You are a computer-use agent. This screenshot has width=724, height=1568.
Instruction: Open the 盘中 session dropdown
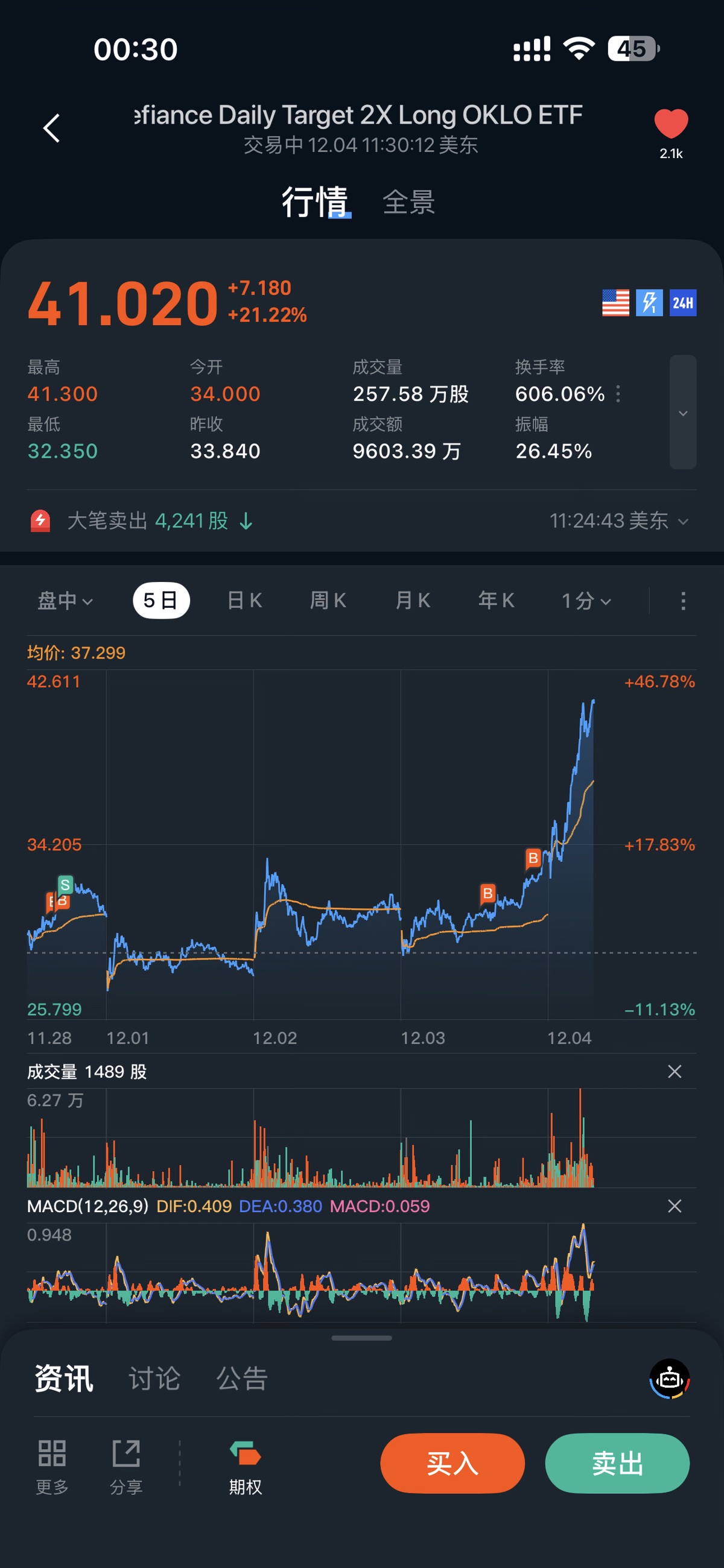[65, 601]
